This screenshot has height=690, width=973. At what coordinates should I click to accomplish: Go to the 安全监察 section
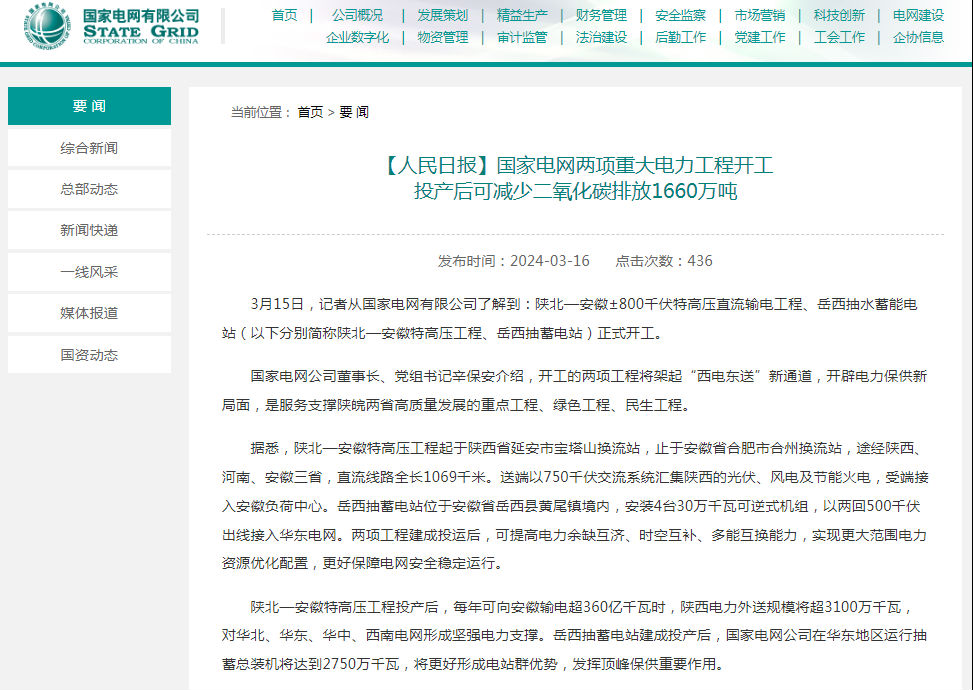pos(680,15)
